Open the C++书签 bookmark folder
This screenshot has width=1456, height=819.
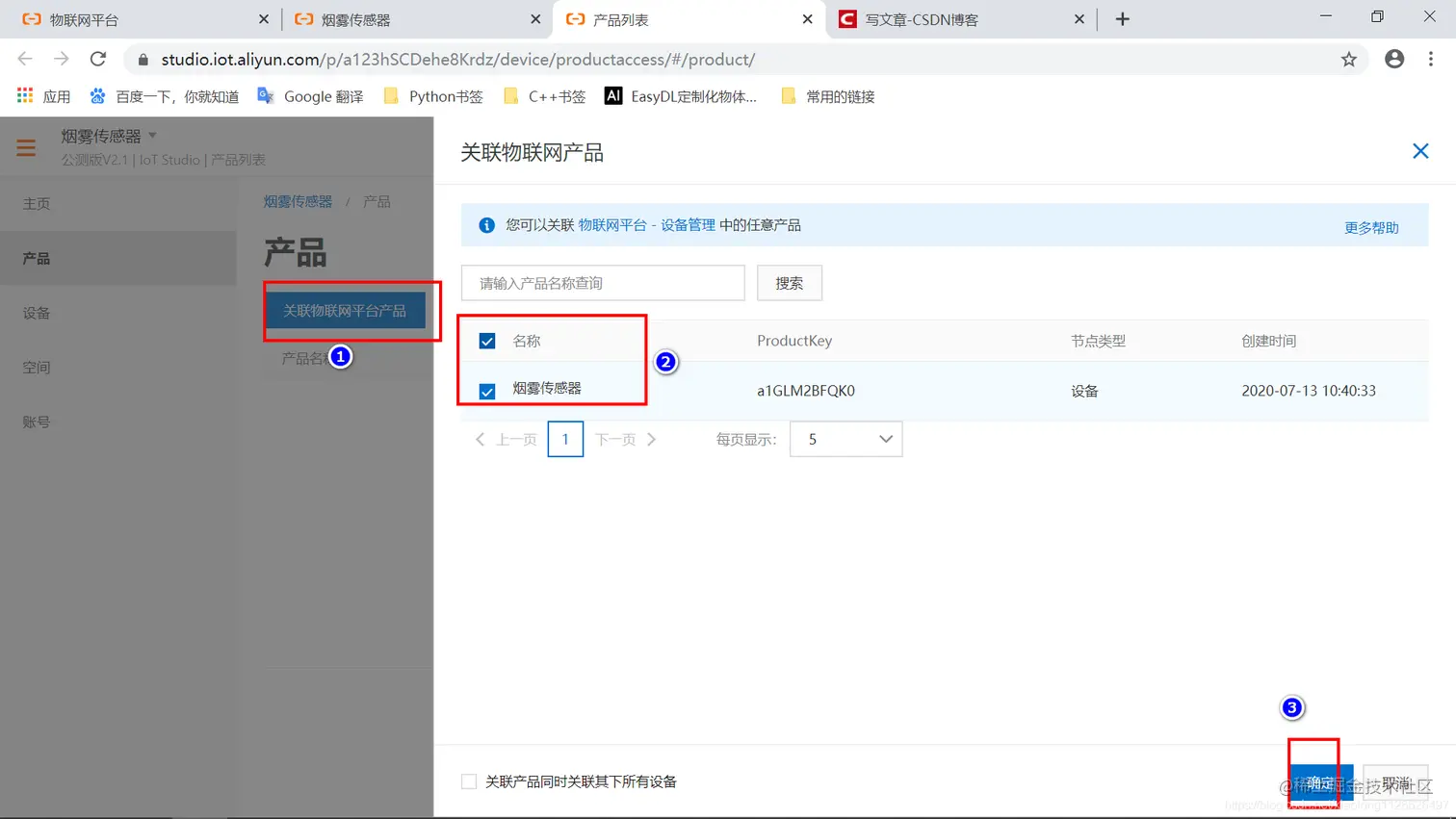coord(544,96)
